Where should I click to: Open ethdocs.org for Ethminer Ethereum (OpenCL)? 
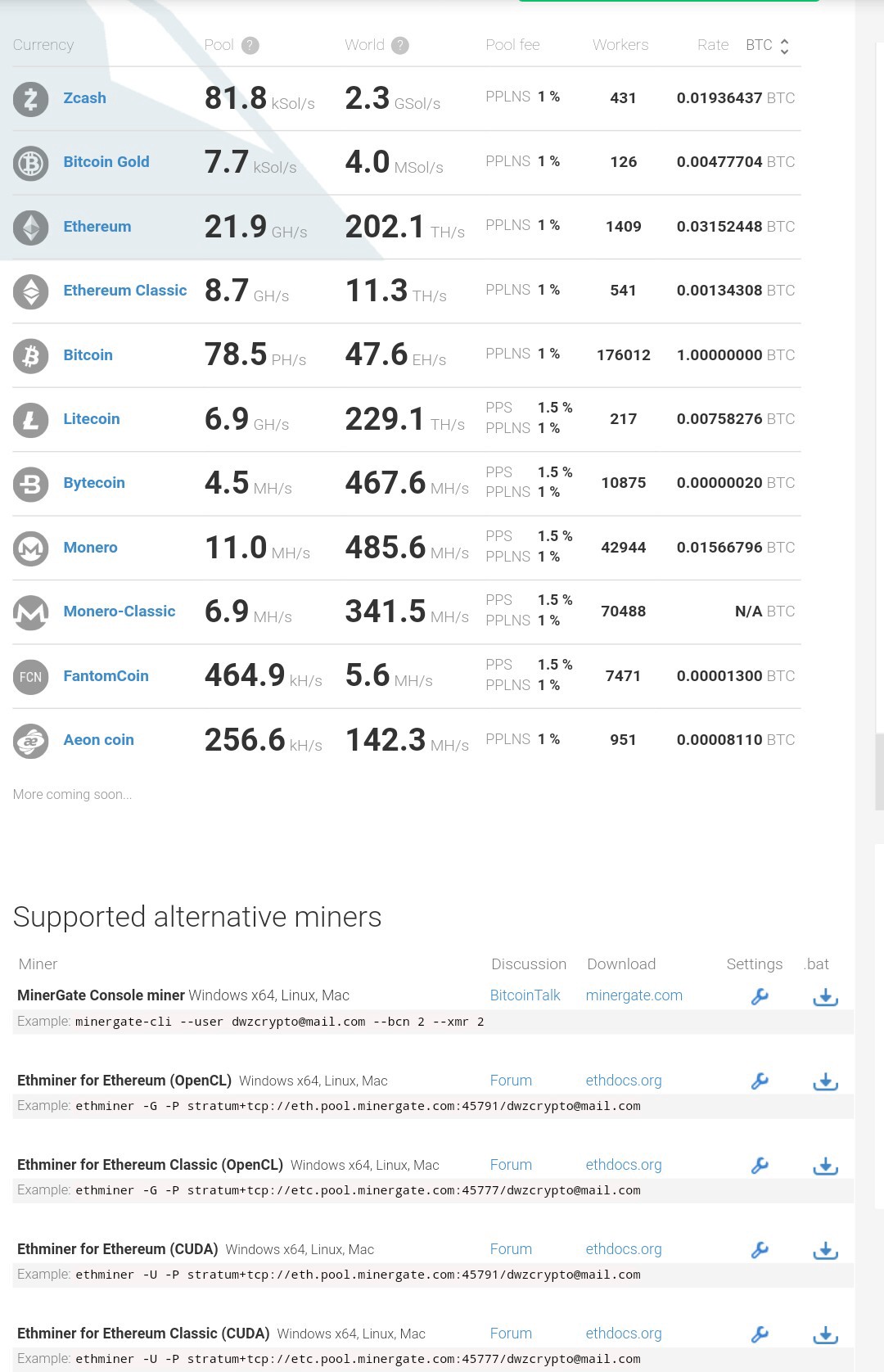[x=624, y=1081]
